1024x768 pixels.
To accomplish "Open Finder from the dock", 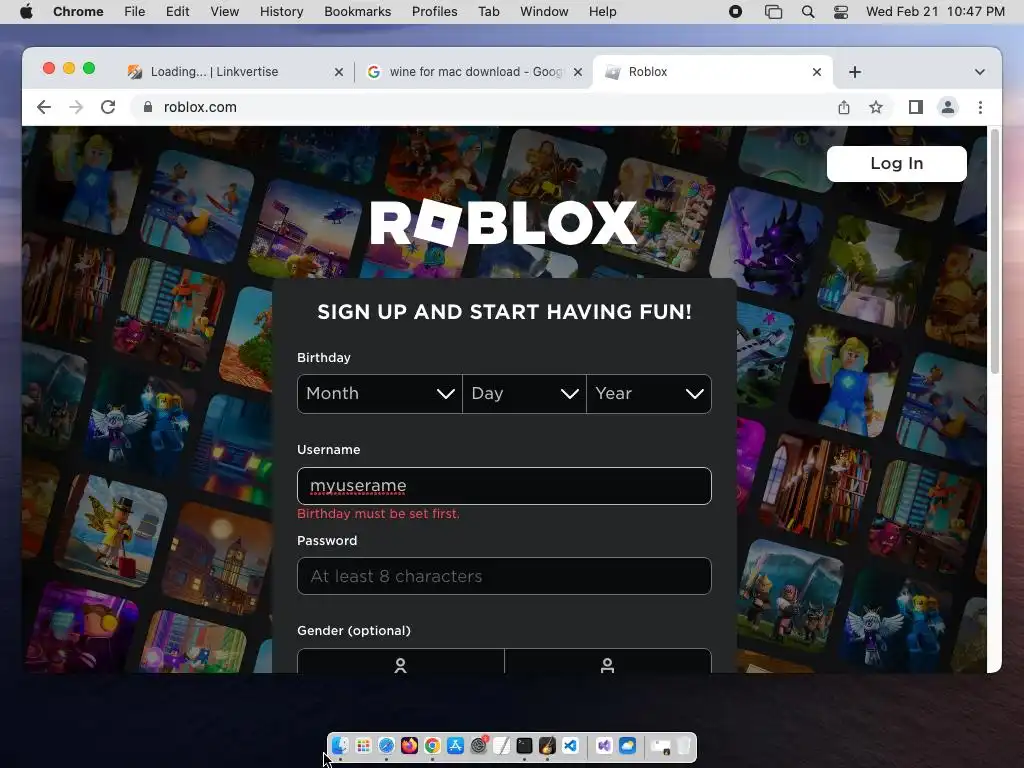I will pos(340,746).
